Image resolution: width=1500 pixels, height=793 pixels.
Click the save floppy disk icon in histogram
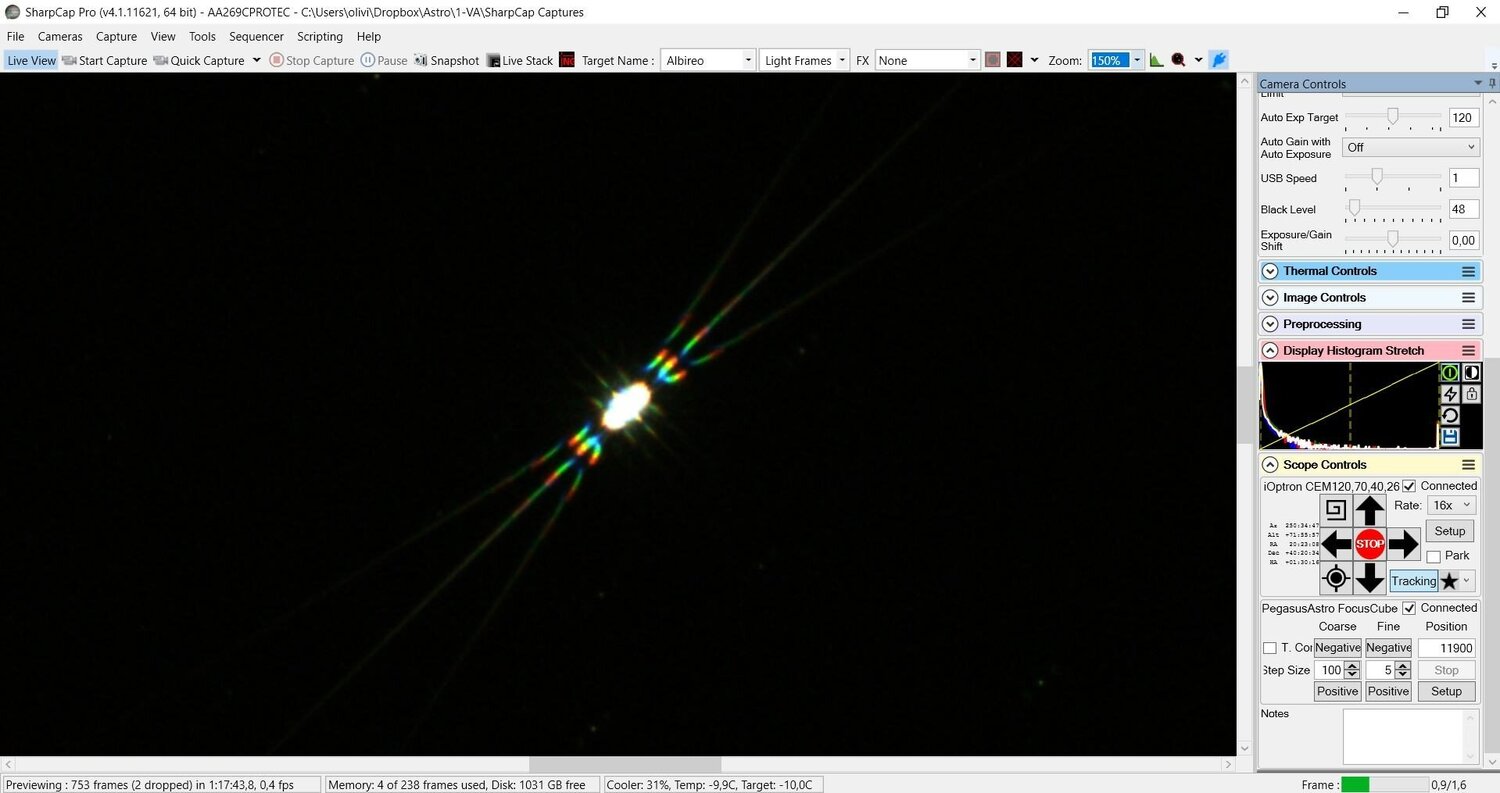[x=1449, y=437]
